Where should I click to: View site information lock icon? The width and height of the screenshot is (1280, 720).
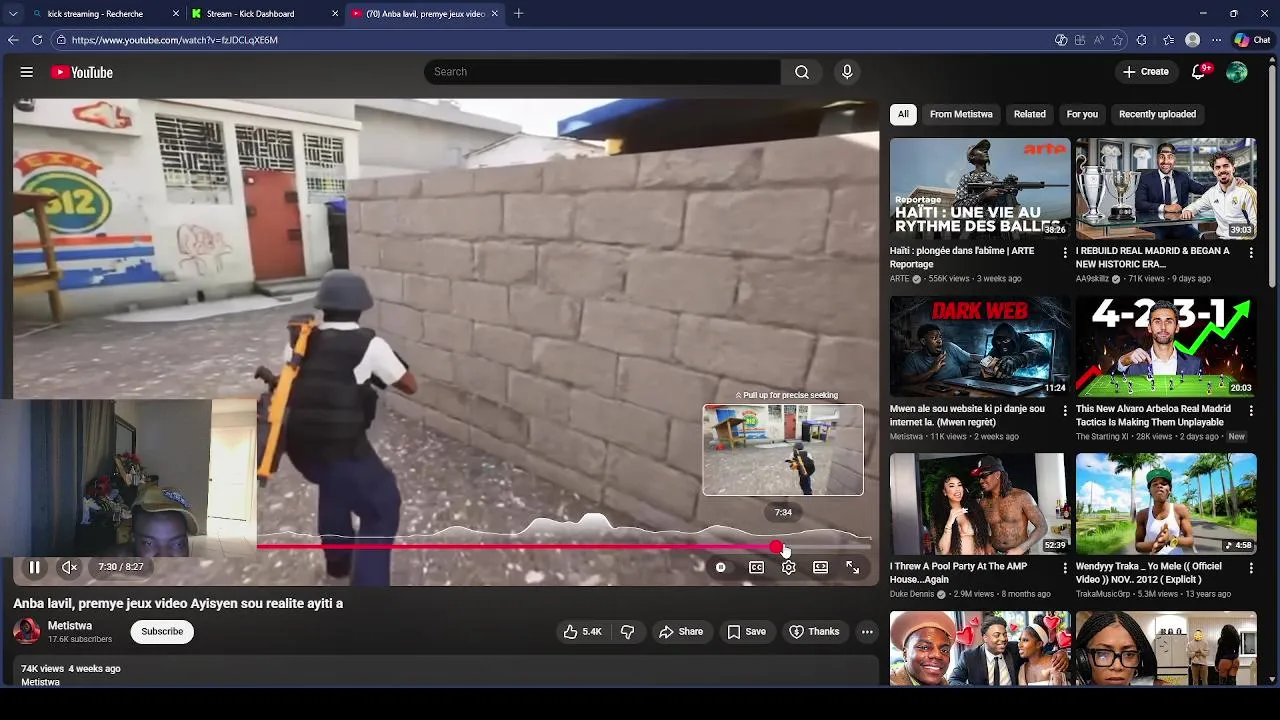point(61,40)
